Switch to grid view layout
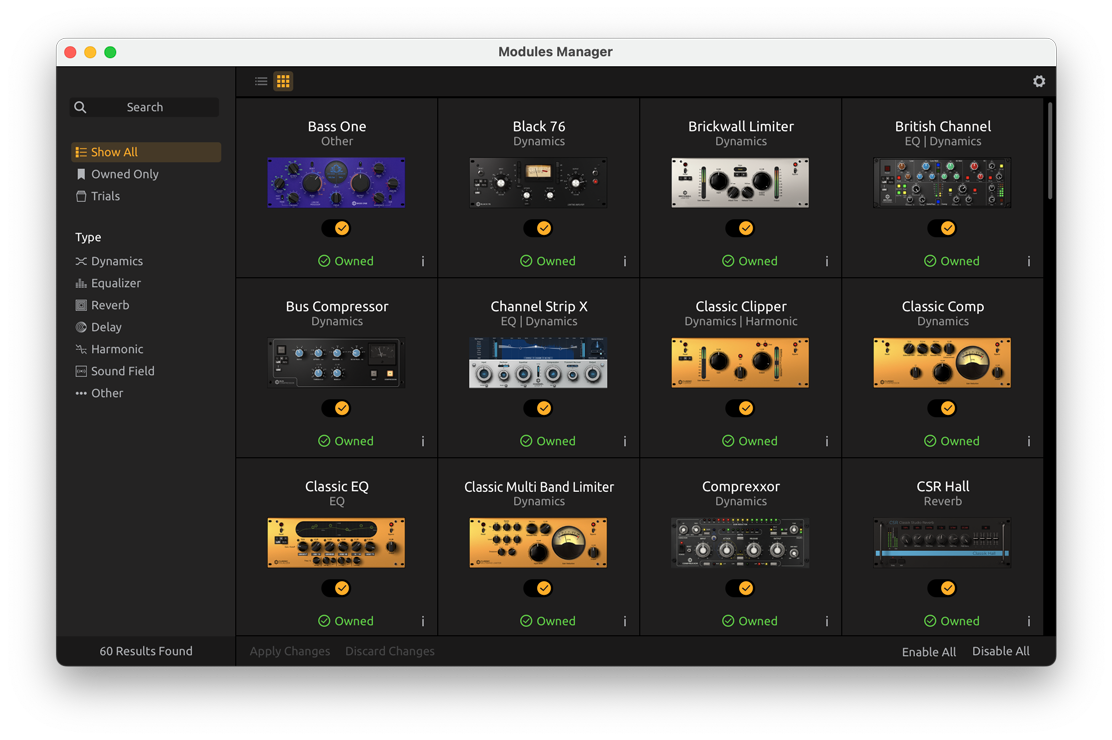The image size is (1112, 740). 283,81
